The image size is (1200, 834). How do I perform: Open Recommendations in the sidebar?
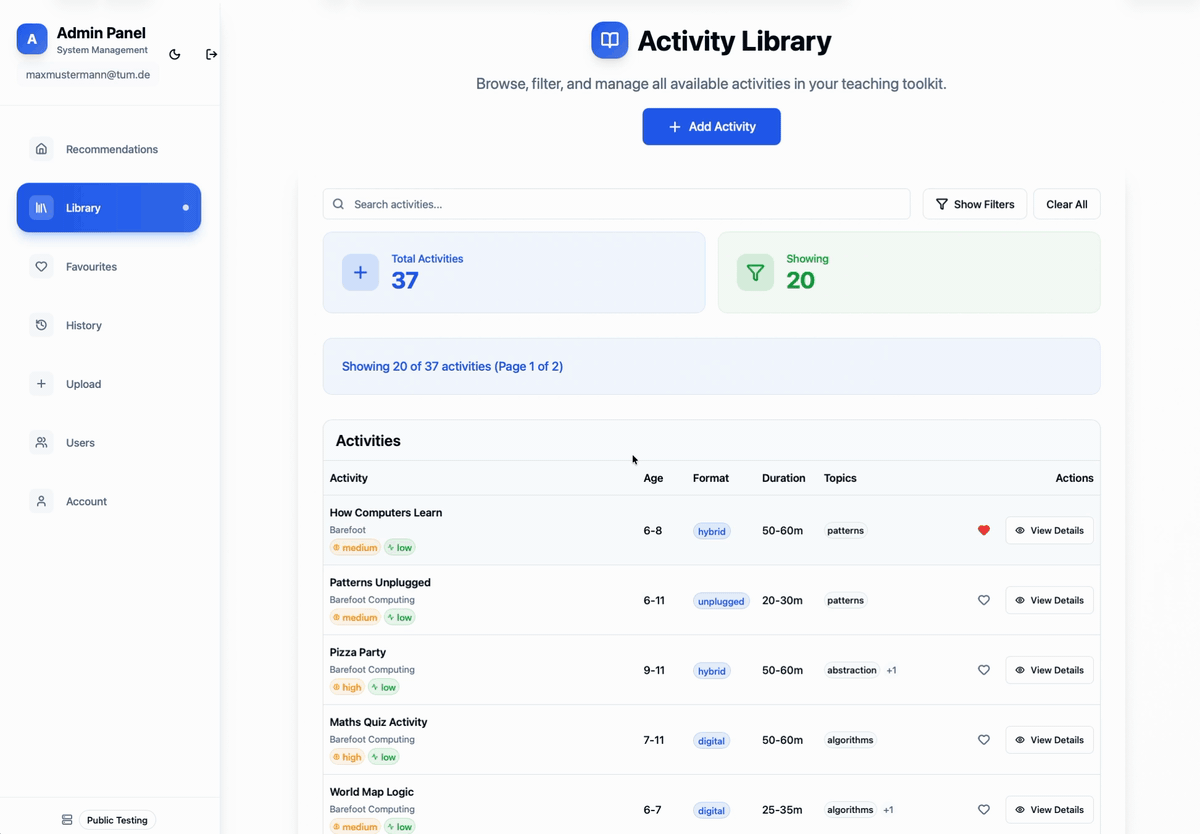pos(111,149)
